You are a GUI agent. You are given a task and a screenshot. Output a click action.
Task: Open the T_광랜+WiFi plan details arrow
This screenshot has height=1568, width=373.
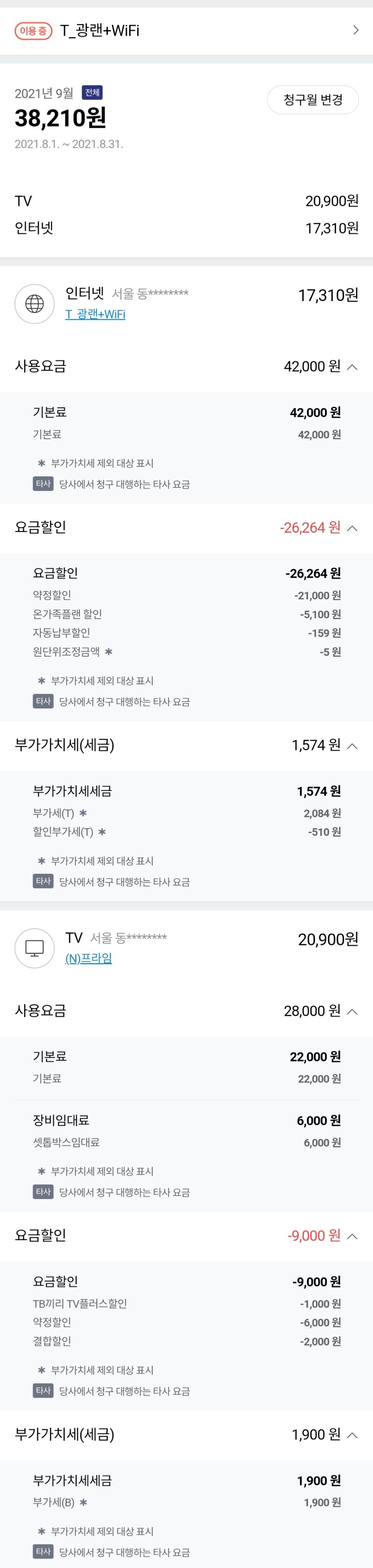(x=356, y=30)
